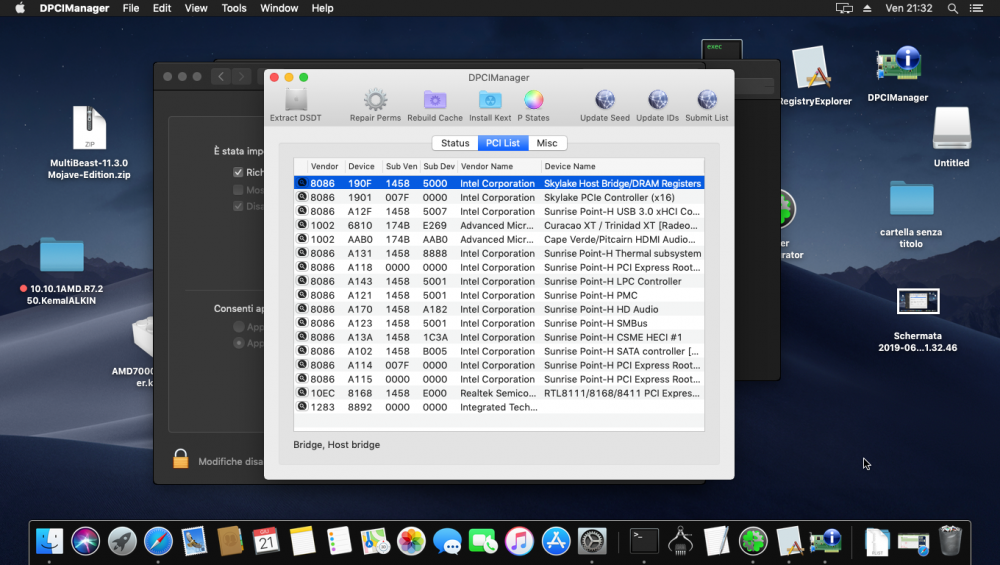Open Clover Configurator in the Dock

pyautogui.click(x=753, y=541)
